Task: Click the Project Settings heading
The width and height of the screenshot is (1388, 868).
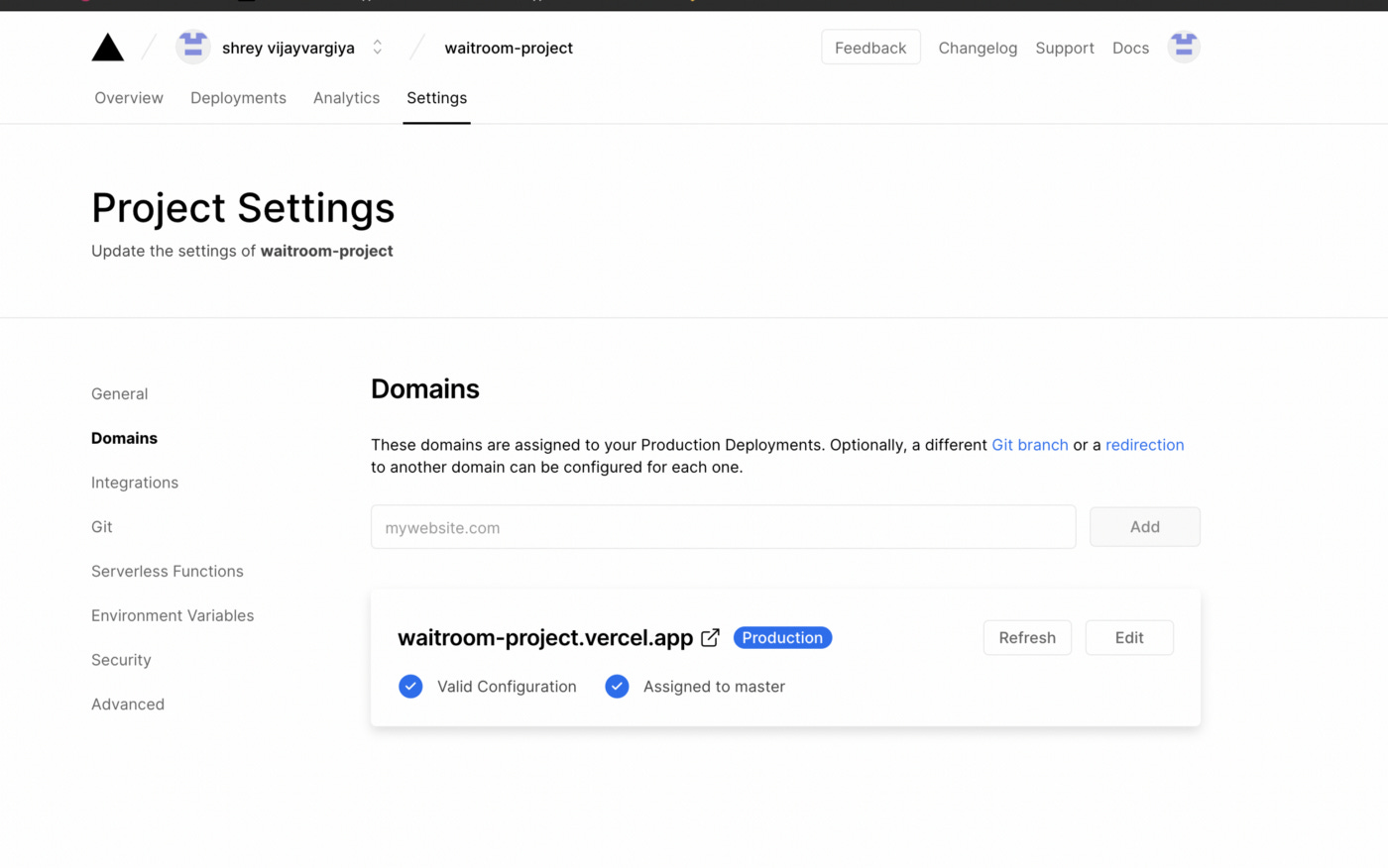Action: pos(243,208)
